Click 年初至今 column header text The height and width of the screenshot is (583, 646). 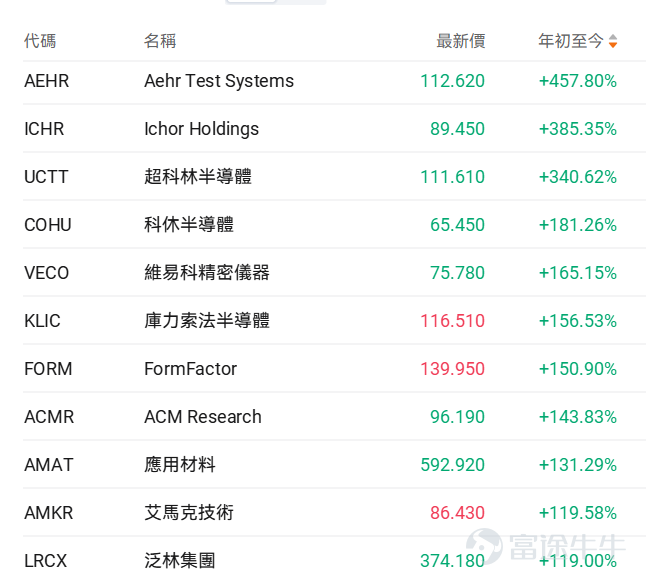click(x=571, y=41)
